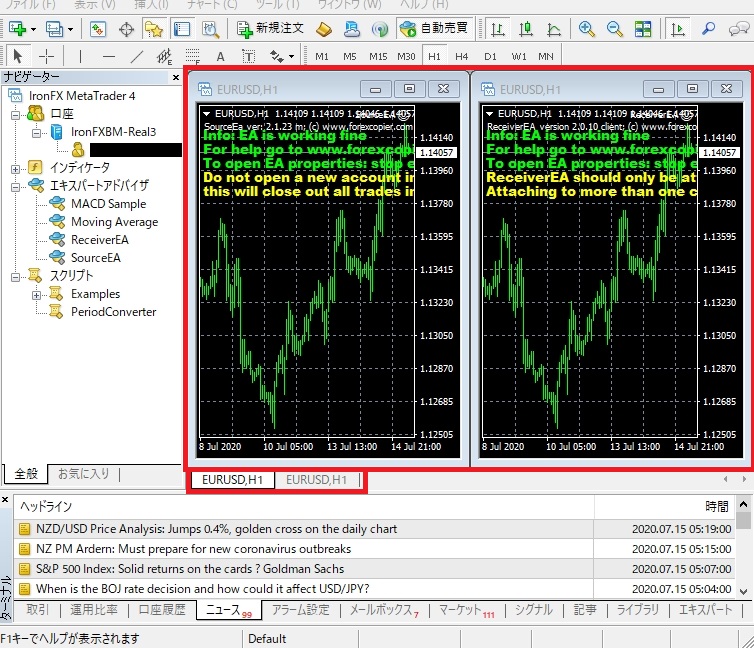Click the 新規注文 new order button
This screenshot has width=754, height=648.
270,29
